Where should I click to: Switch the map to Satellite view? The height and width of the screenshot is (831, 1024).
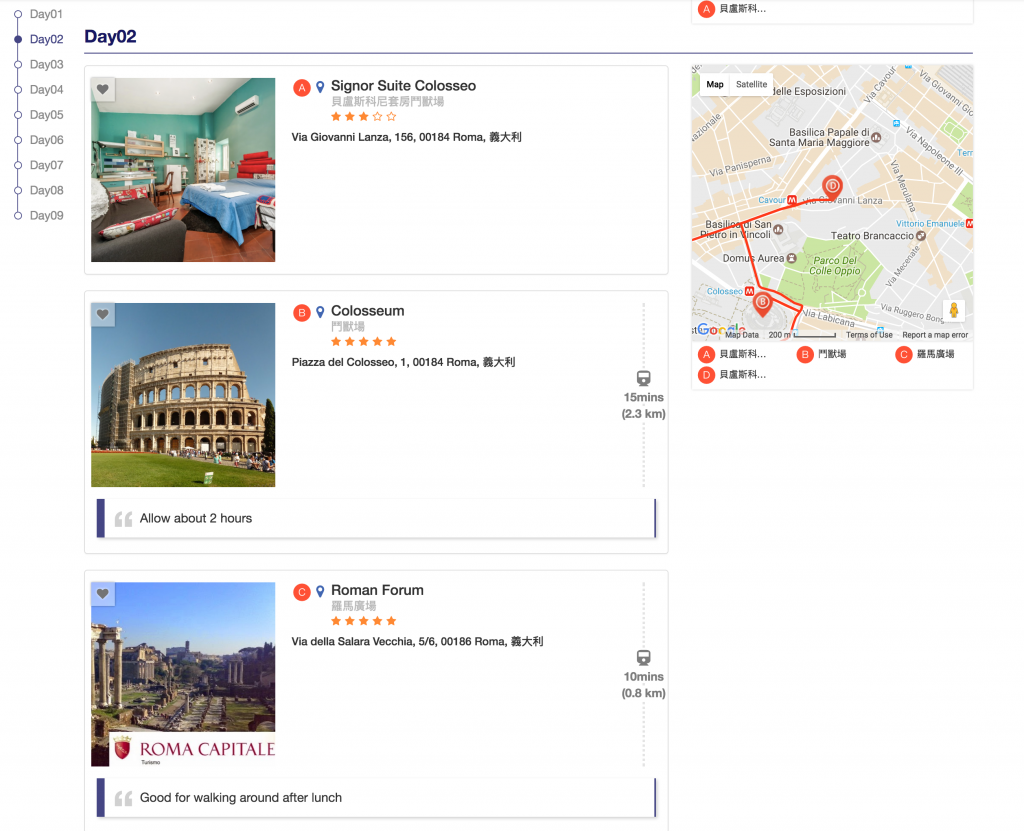tap(751, 85)
